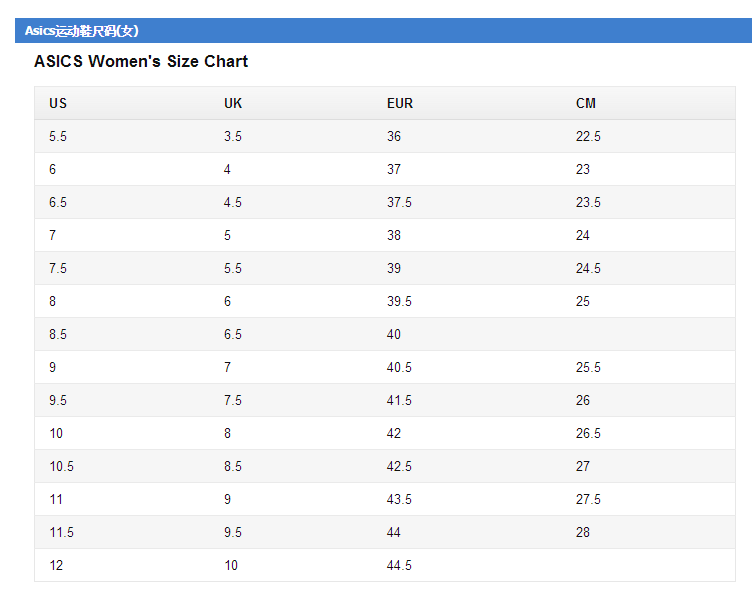Click the CM value 28 cell
This screenshot has height=593, width=752.
[583, 533]
